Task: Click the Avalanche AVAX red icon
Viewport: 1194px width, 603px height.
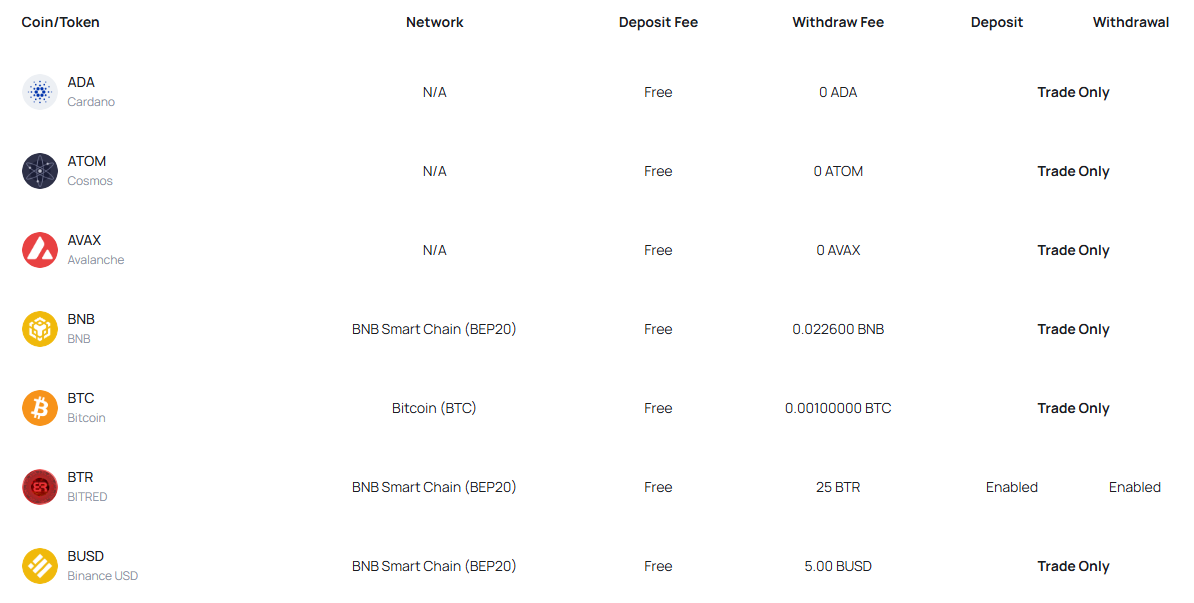Action: pyautogui.click(x=40, y=250)
